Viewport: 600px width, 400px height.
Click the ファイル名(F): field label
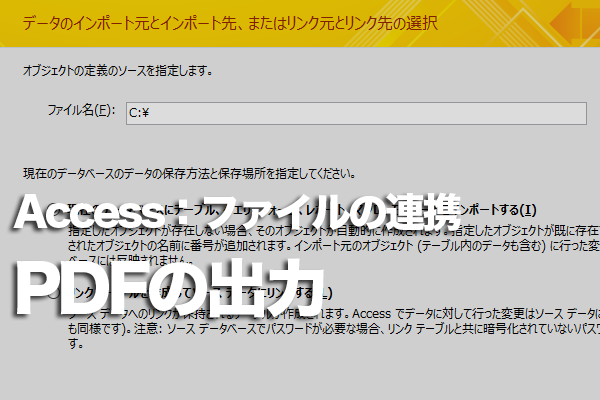pyautogui.click(x=81, y=111)
